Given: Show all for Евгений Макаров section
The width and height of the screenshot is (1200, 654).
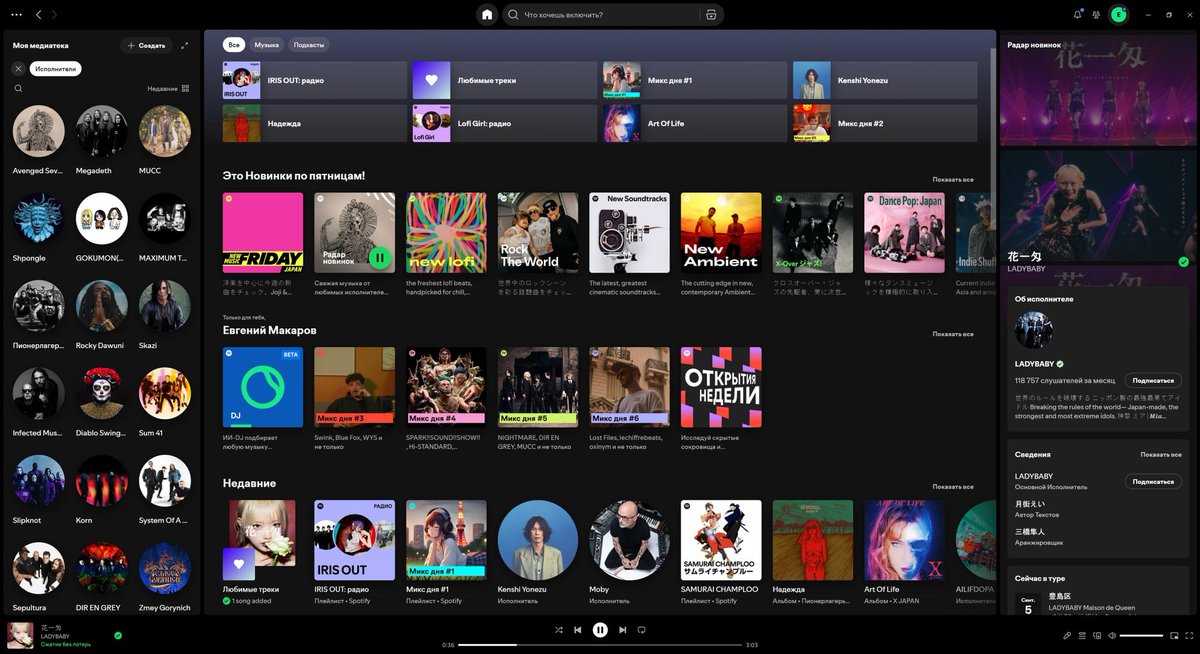Looking at the screenshot, I should [953, 334].
